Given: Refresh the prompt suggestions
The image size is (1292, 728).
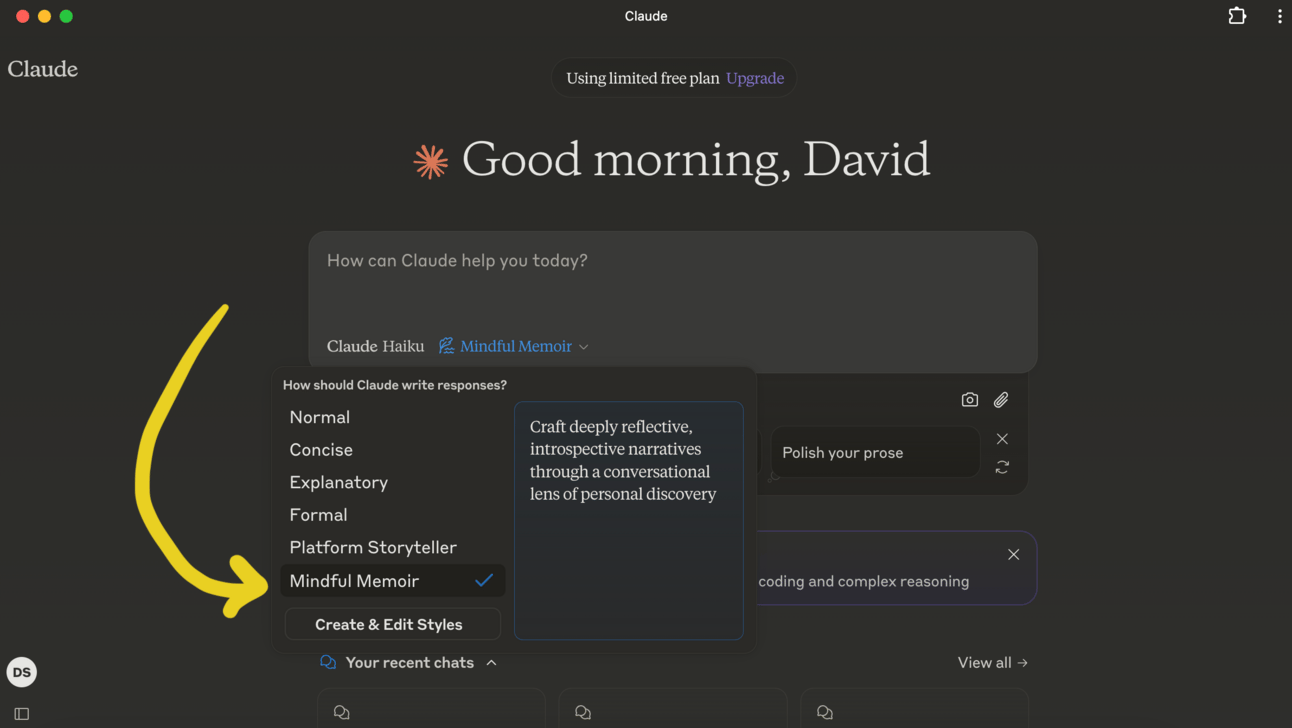Looking at the screenshot, I should (x=1002, y=467).
